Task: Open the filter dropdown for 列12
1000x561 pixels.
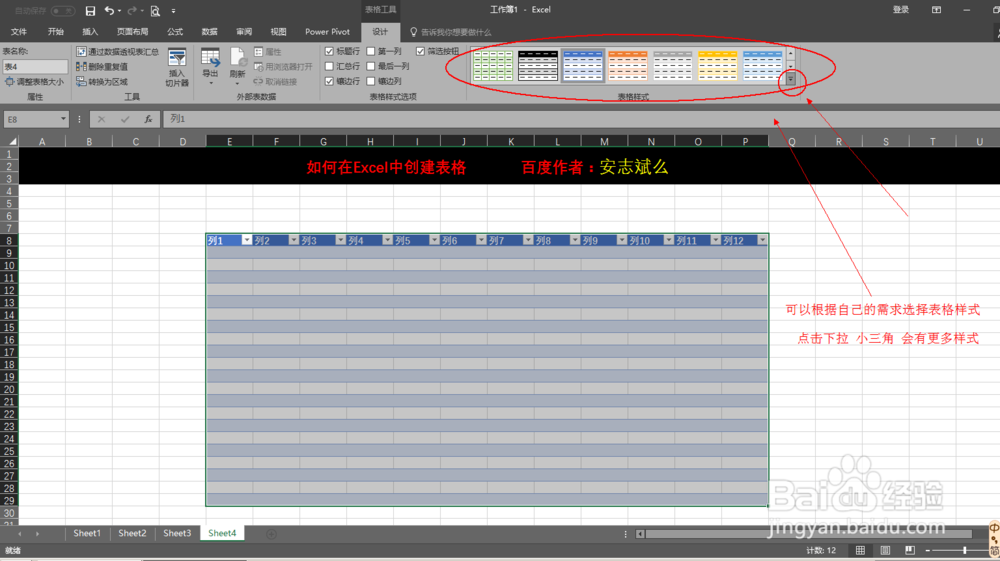Action: pyautogui.click(x=762, y=240)
